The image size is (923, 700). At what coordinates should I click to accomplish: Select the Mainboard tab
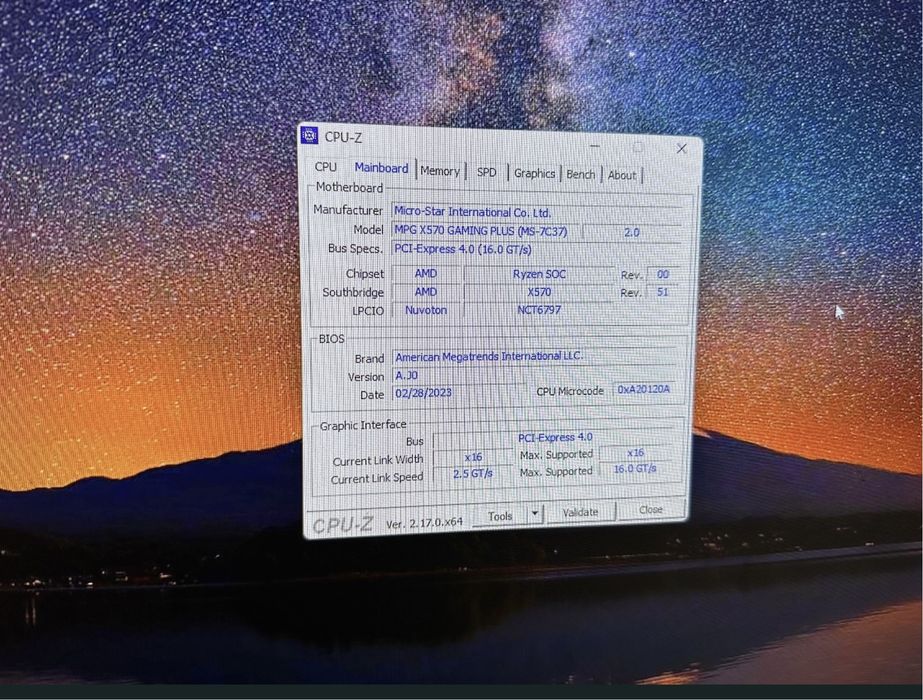381,168
